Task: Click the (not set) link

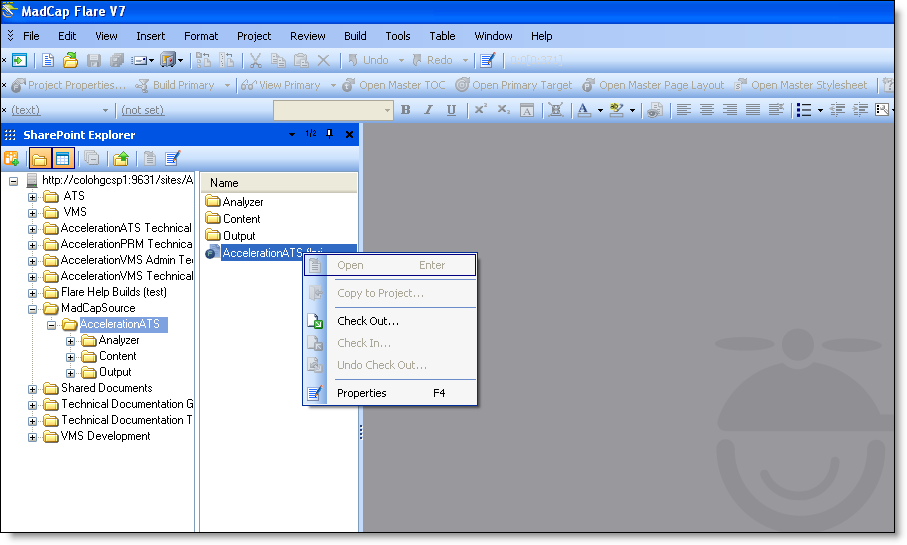Action: tap(143, 110)
